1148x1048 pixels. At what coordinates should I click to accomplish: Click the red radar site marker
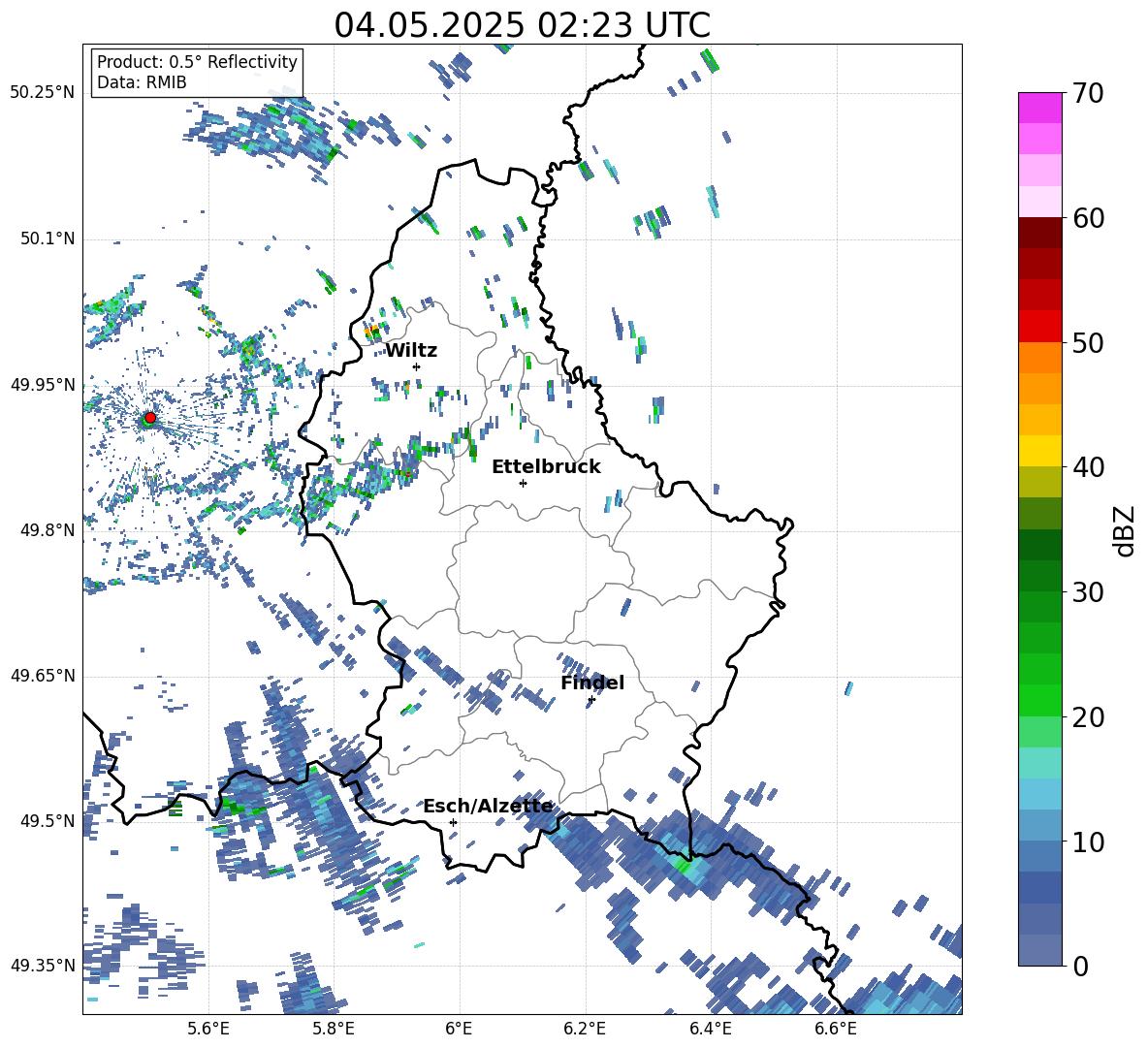(x=150, y=418)
